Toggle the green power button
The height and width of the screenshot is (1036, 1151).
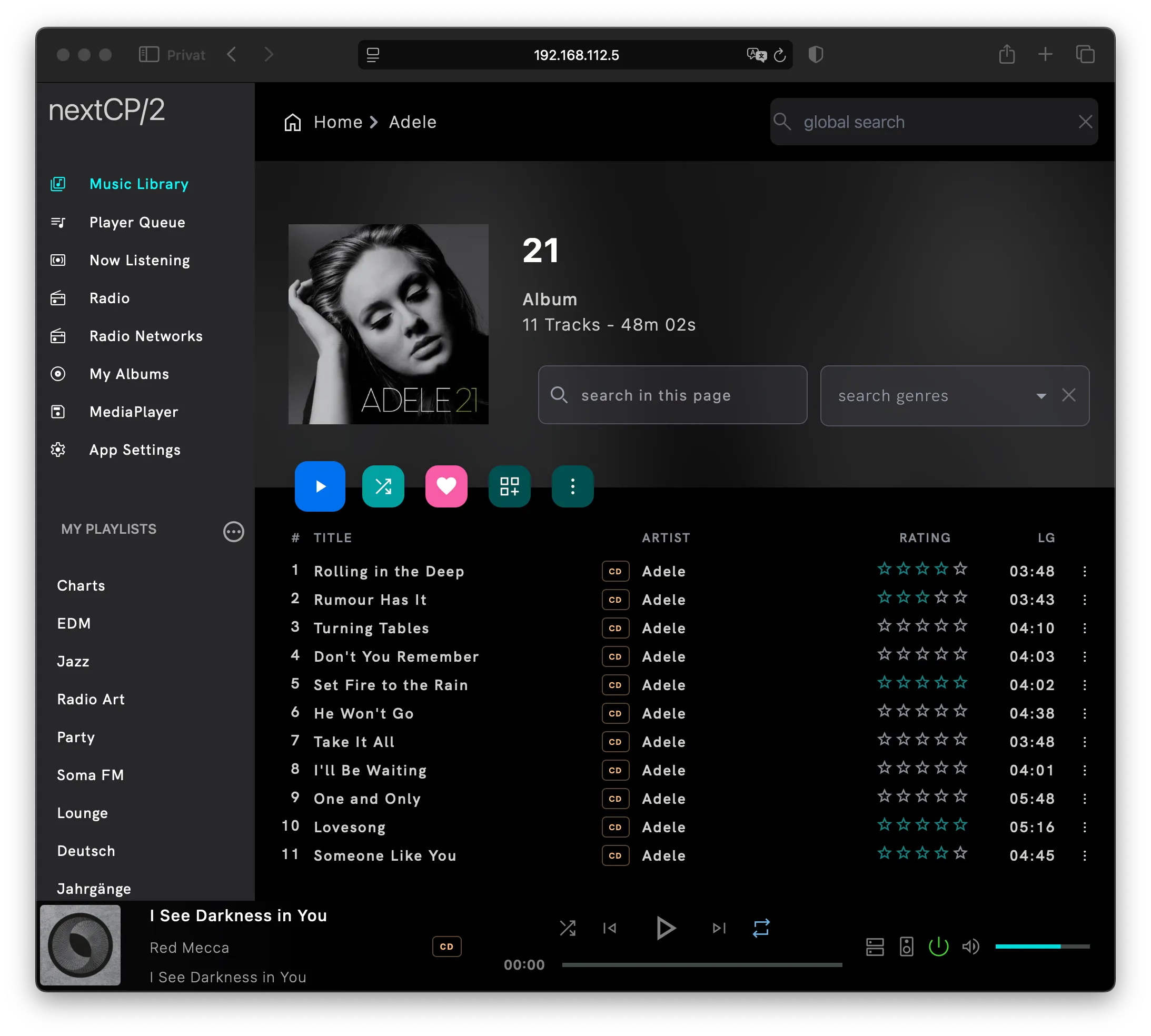tap(938, 947)
